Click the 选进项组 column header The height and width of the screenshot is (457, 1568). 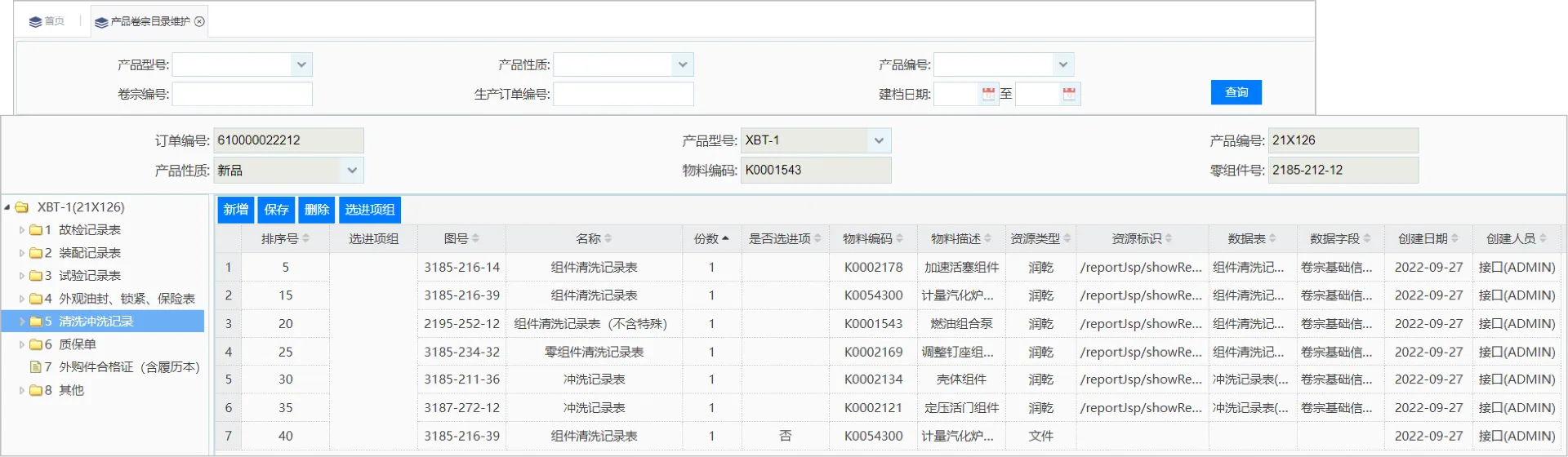373,238
